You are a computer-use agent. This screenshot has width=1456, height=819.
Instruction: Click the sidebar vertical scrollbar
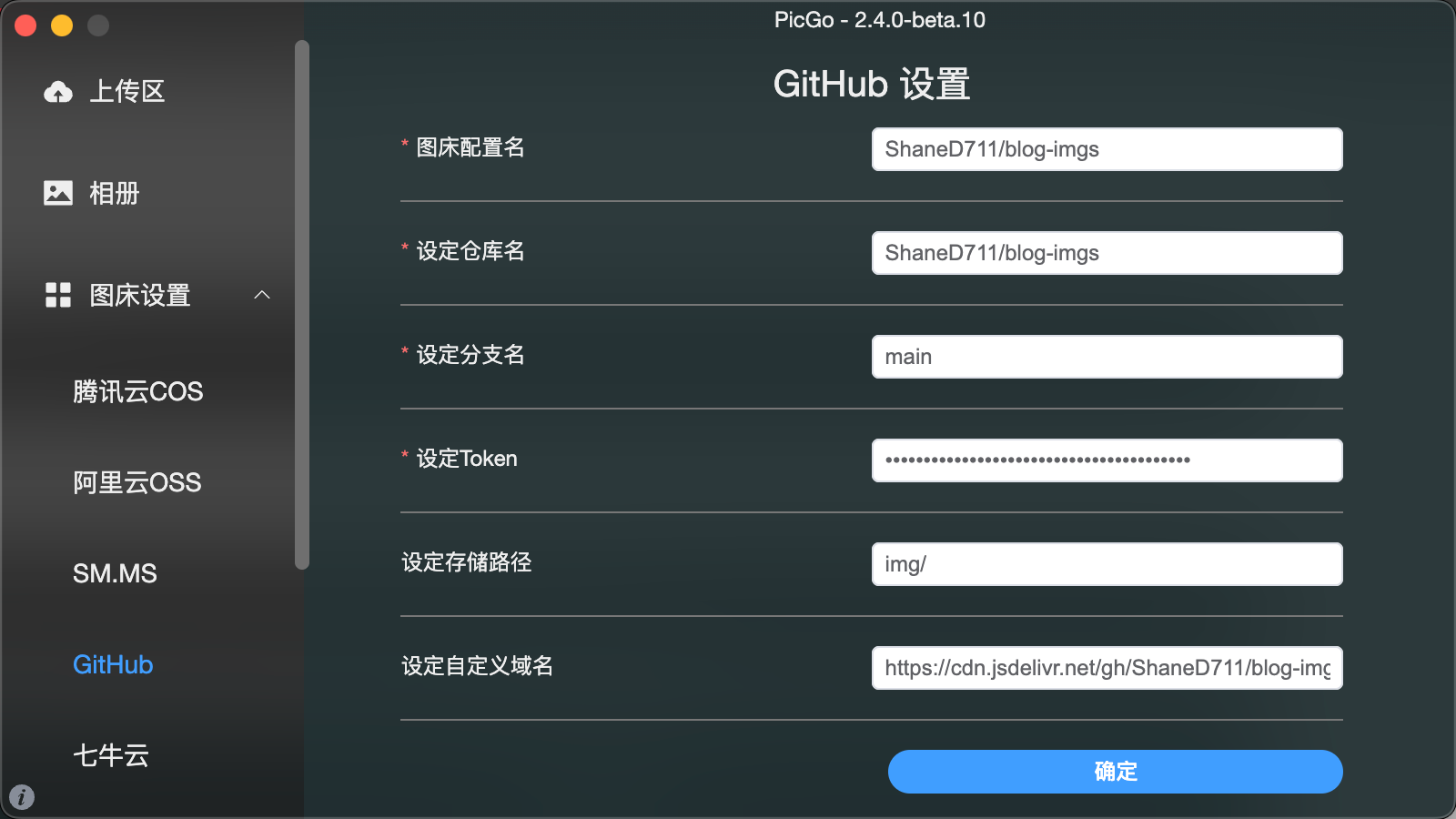302,305
